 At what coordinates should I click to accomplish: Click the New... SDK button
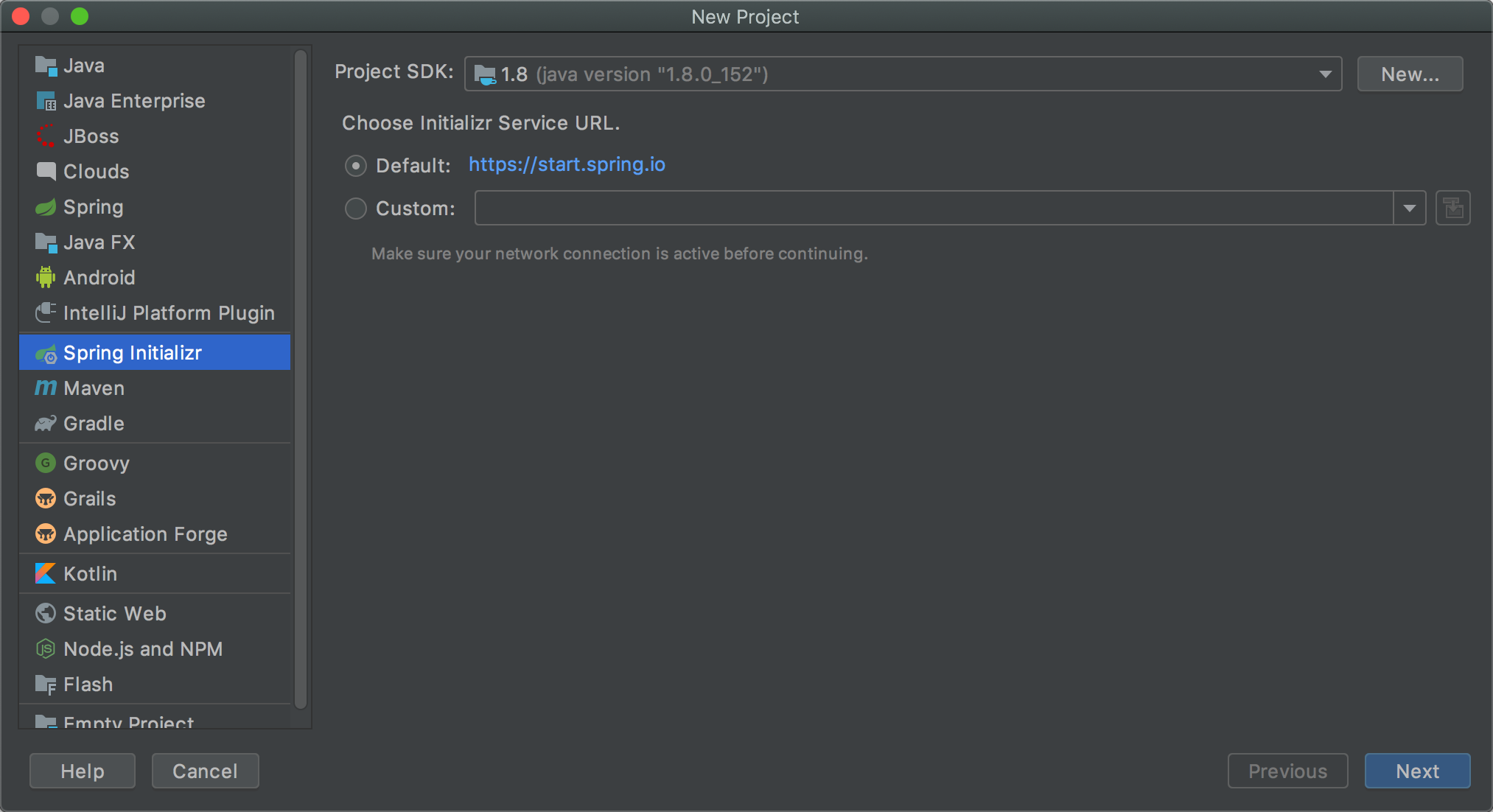pos(1409,74)
